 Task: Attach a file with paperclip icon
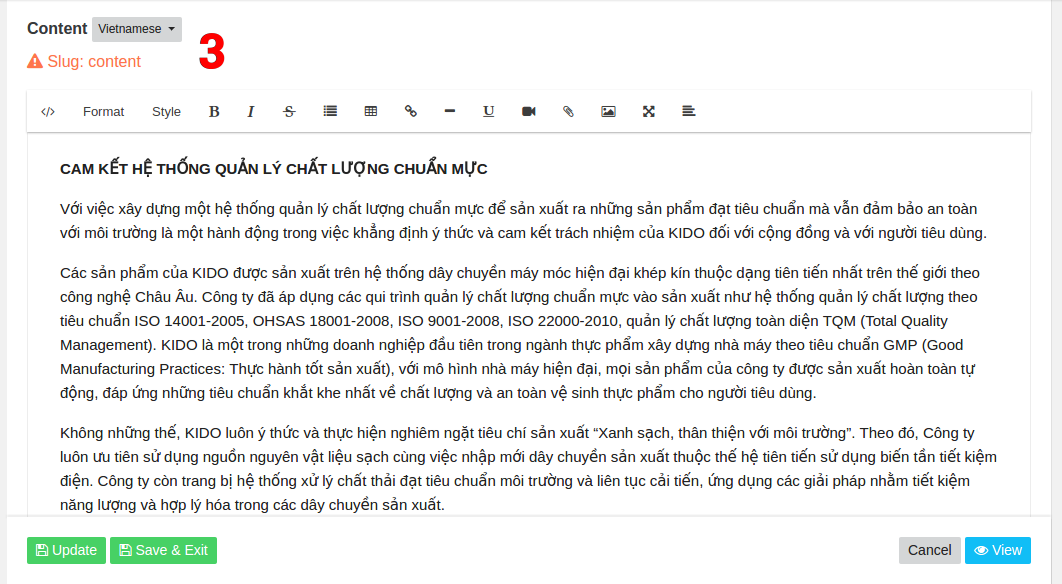coord(568,112)
